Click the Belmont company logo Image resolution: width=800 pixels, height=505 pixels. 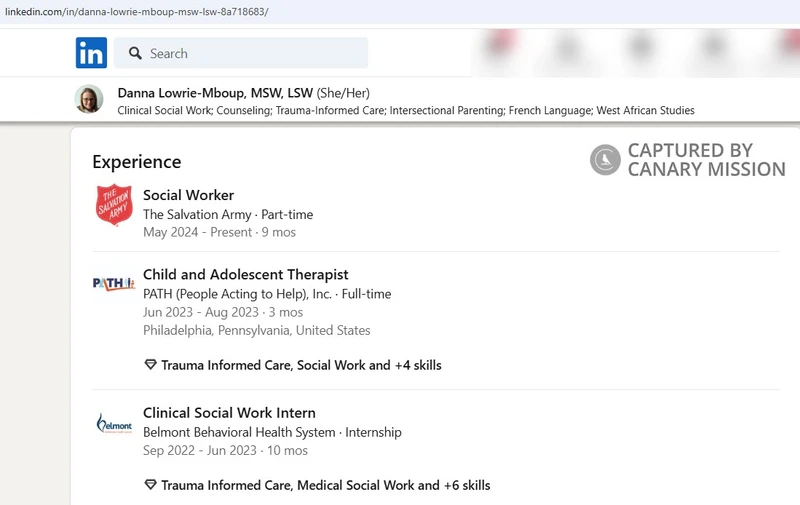[x=114, y=423]
